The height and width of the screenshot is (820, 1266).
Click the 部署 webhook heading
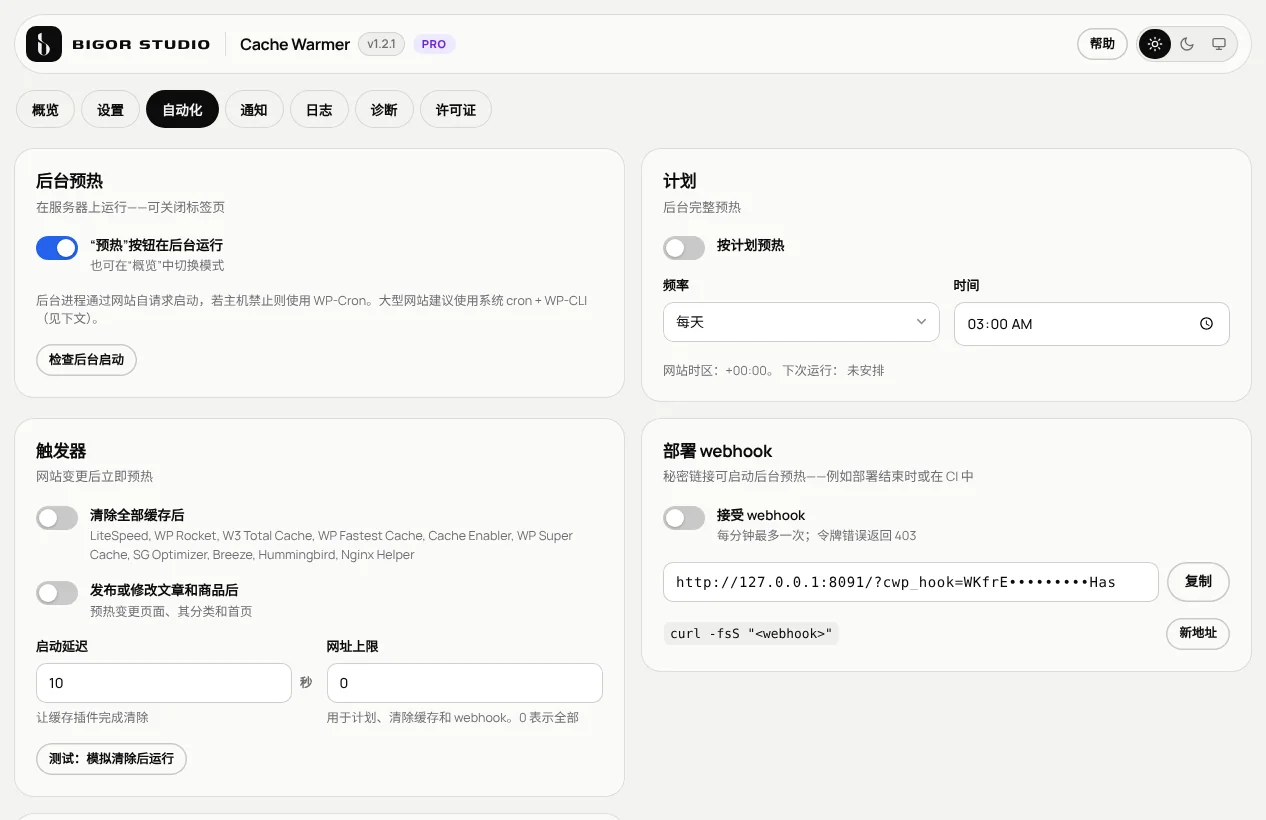click(718, 451)
